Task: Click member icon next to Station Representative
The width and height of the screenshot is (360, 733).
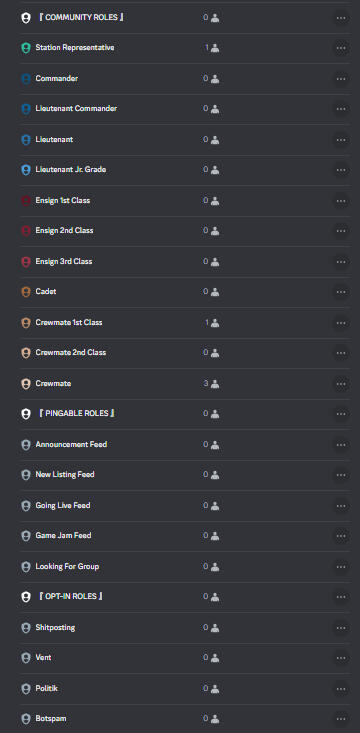Action: (x=215, y=48)
